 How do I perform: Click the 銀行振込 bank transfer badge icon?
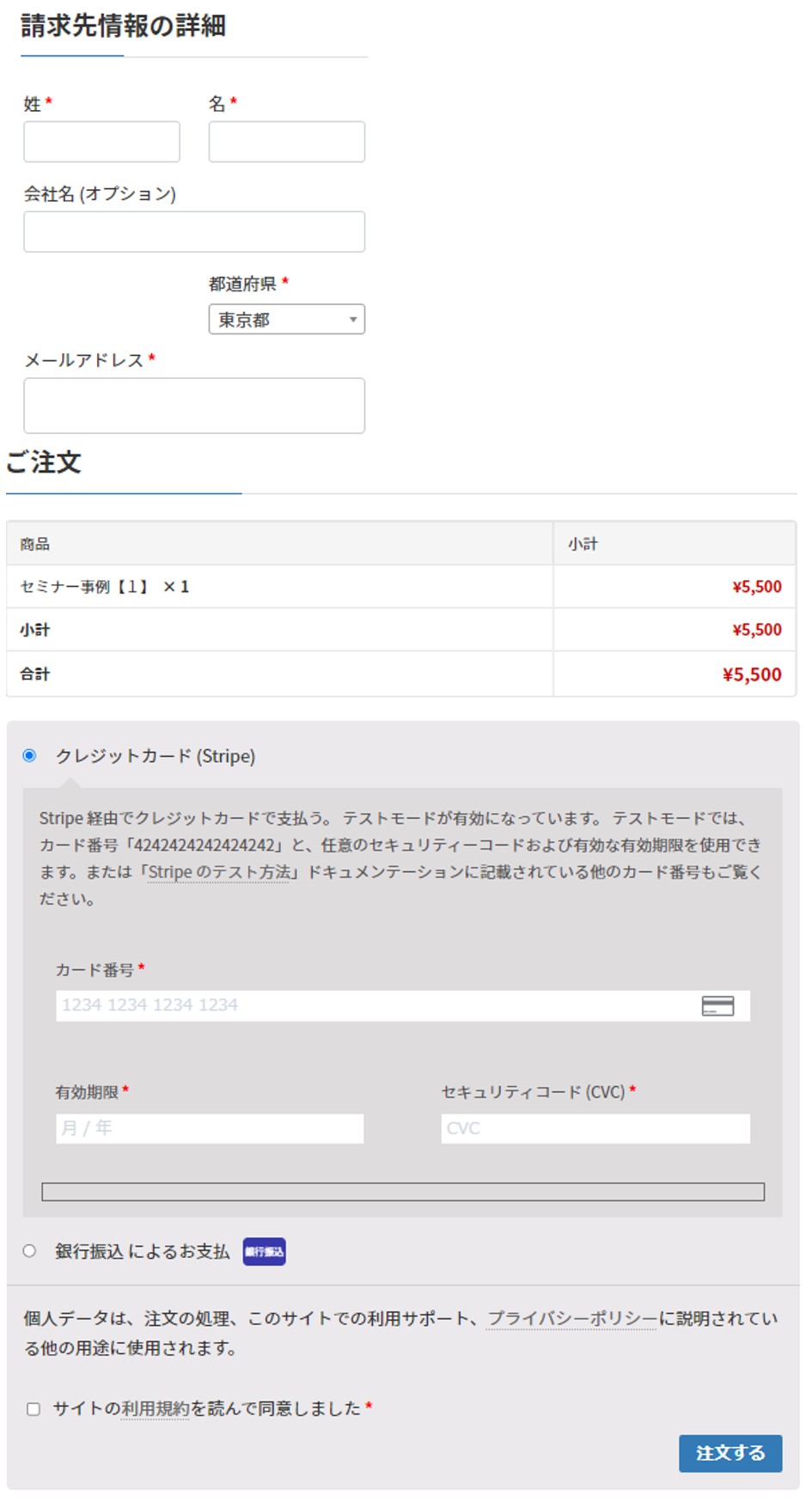click(264, 1251)
